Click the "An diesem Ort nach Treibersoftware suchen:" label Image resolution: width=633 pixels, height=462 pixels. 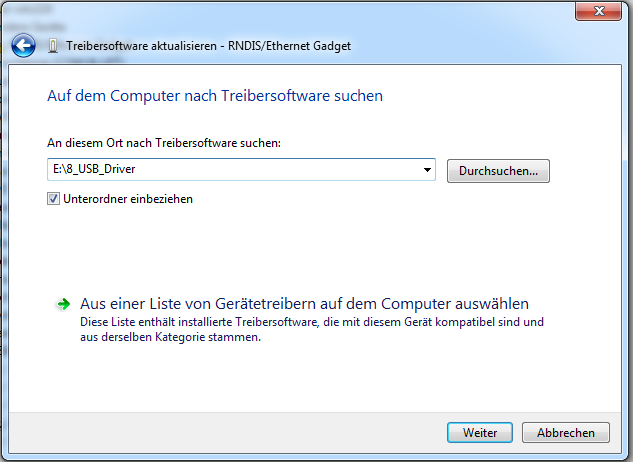pos(164,143)
